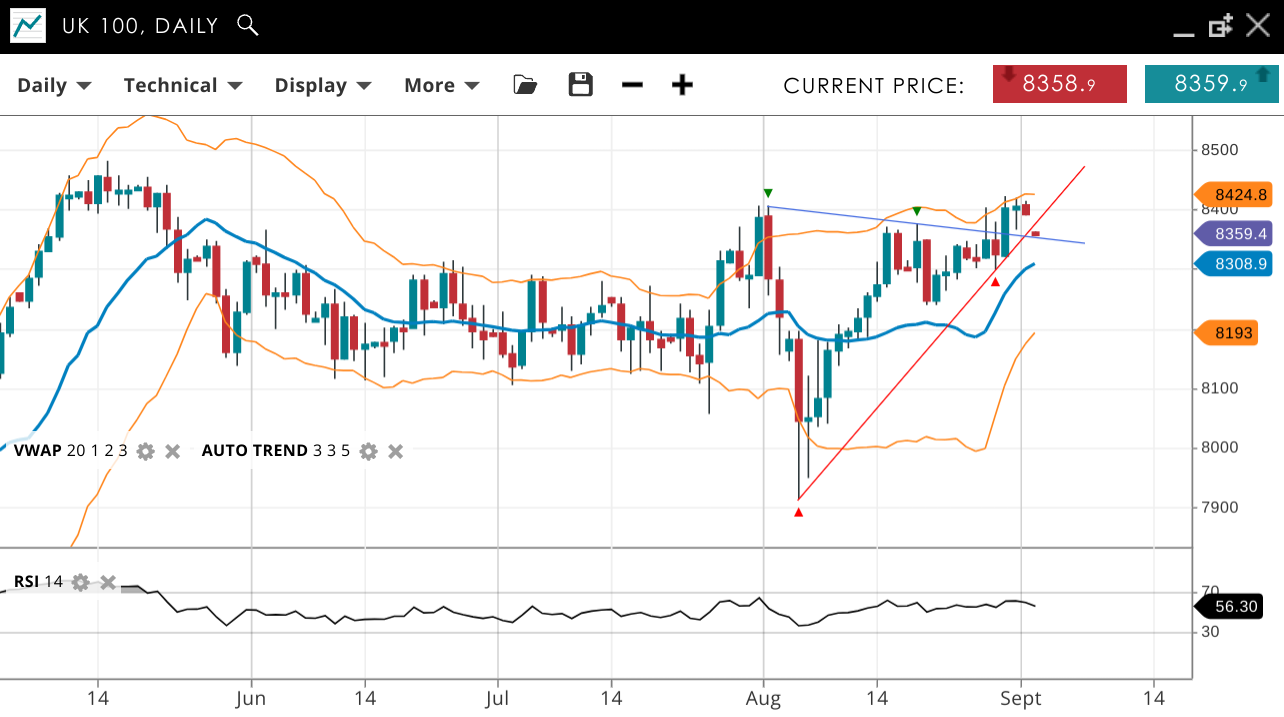
Task: Detach chart with the pop-out window icon
Action: (x=1220, y=27)
